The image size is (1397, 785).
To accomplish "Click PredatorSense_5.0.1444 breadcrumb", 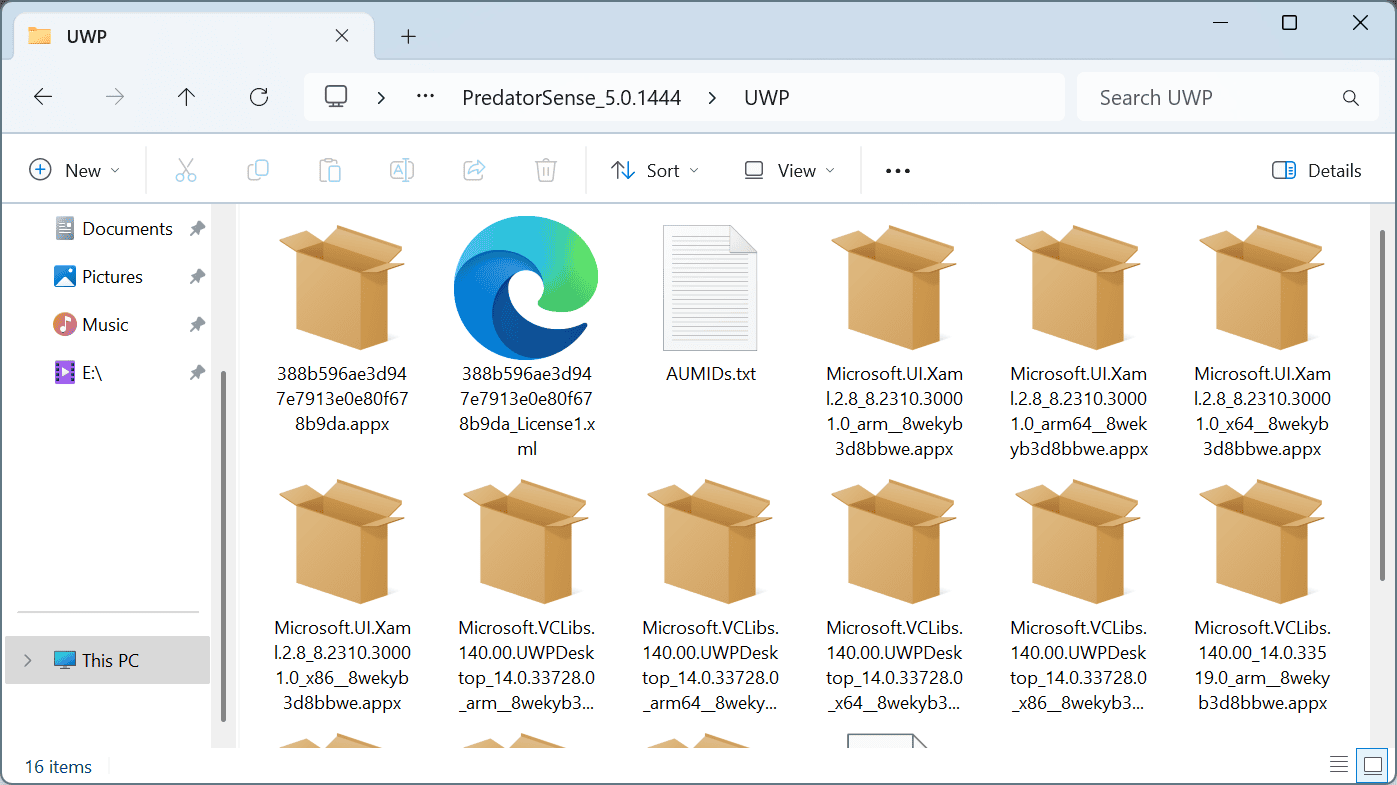I will (x=571, y=98).
